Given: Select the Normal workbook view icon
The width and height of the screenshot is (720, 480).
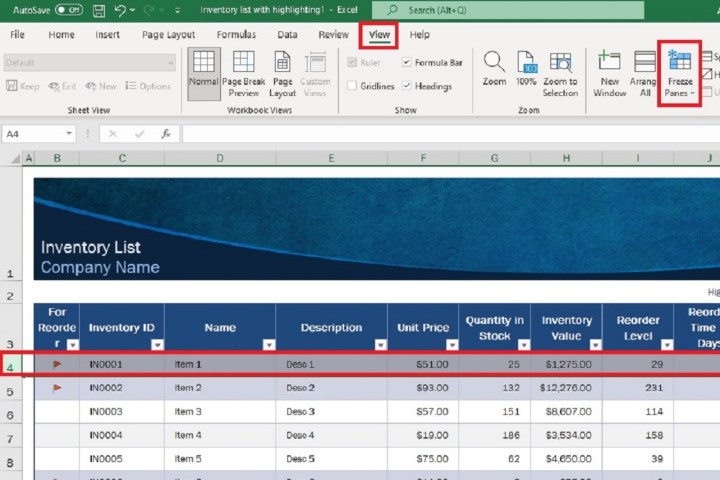Looking at the screenshot, I should click(x=203, y=63).
